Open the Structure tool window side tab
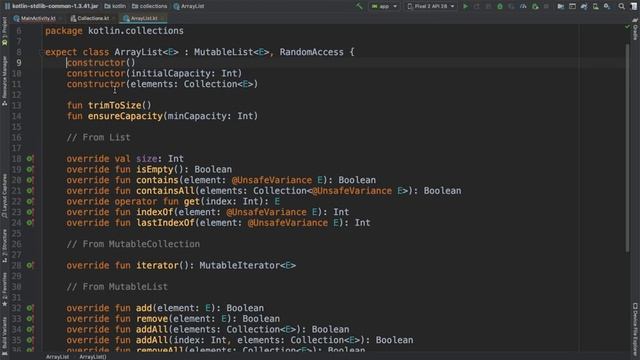 point(4,245)
